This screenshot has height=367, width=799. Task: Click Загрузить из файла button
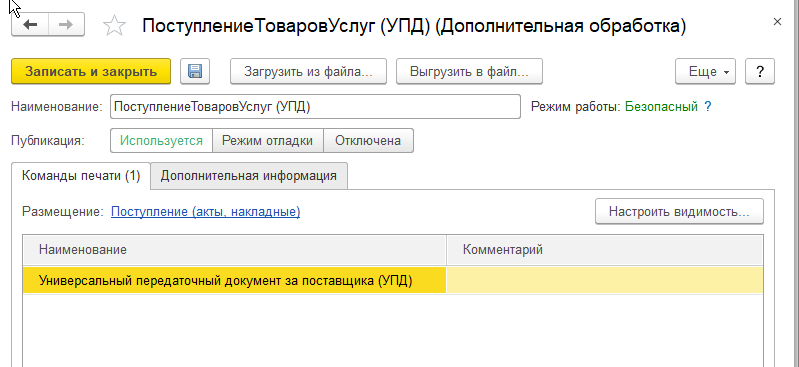point(308,71)
